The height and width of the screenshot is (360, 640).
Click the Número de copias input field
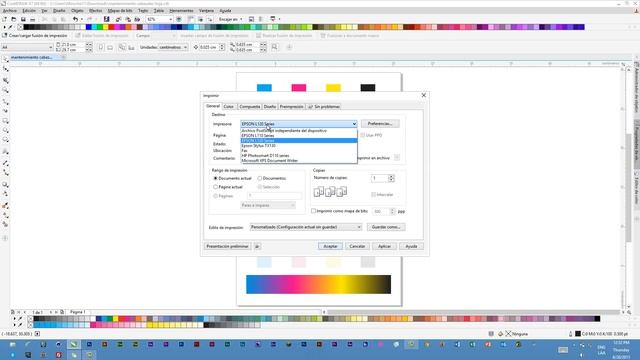pos(379,178)
